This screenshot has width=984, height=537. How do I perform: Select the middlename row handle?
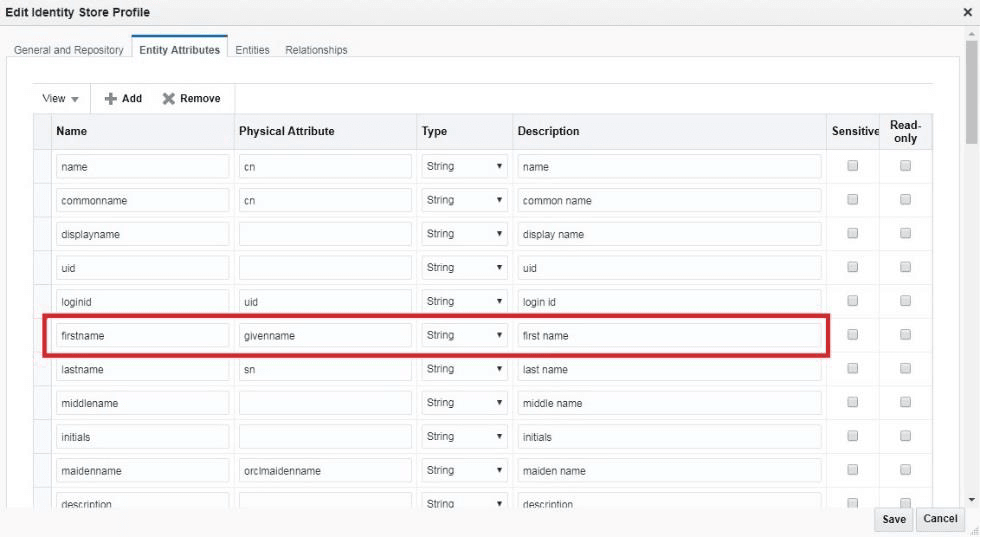tap(43, 403)
